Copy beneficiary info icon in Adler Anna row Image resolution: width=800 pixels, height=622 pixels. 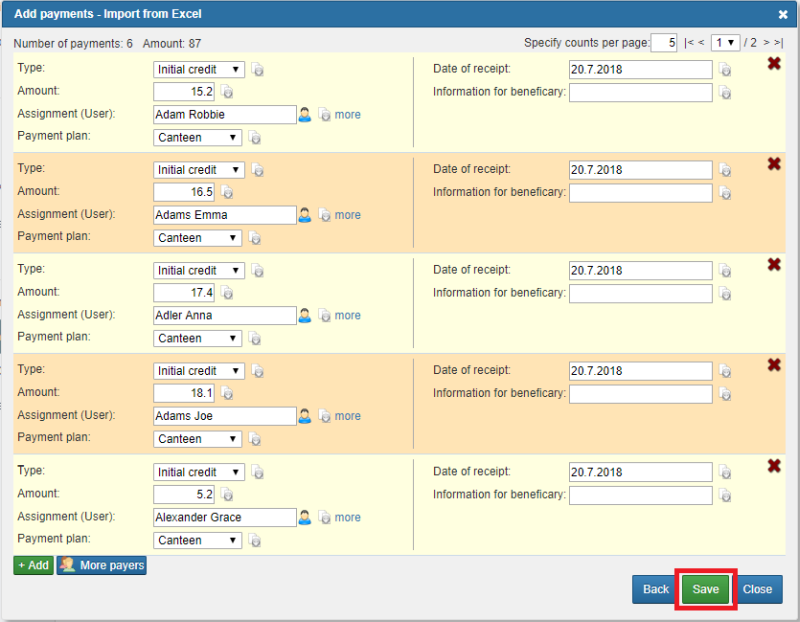725,294
